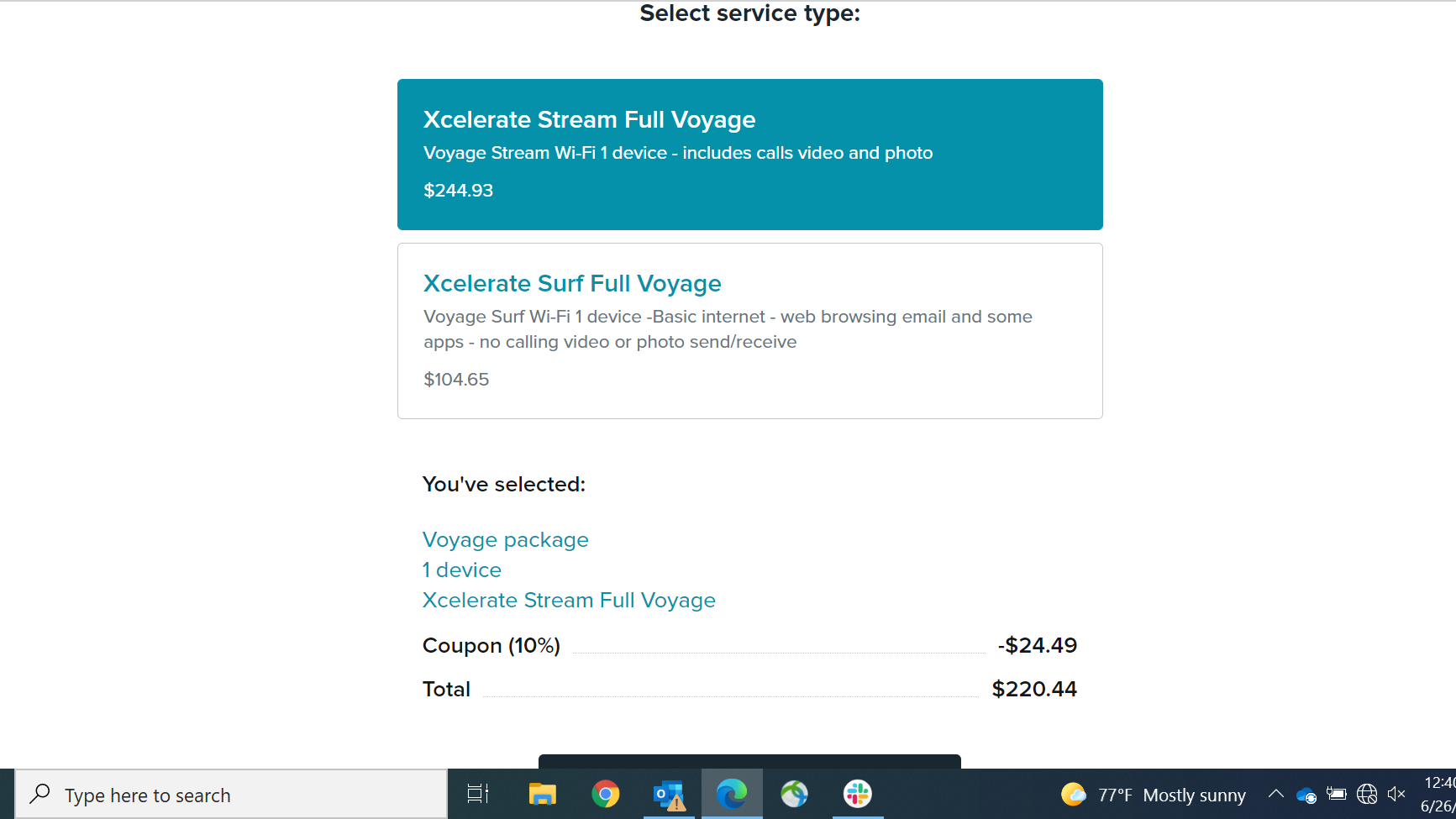Open Task View from the taskbar
This screenshot has height=819, width=1456.
point(478,794)
